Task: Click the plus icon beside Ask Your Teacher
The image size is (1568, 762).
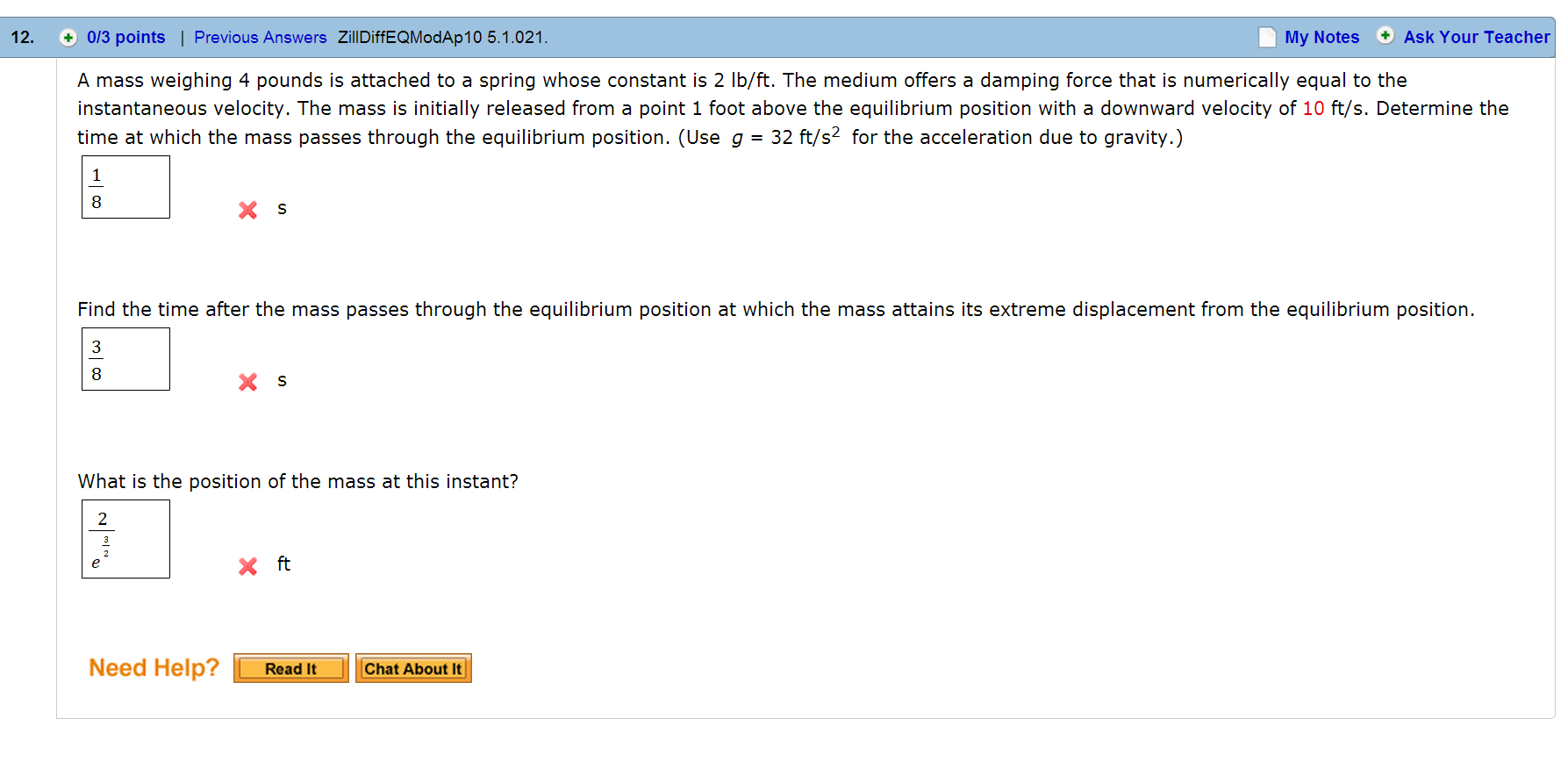Action: [1385, 36]
